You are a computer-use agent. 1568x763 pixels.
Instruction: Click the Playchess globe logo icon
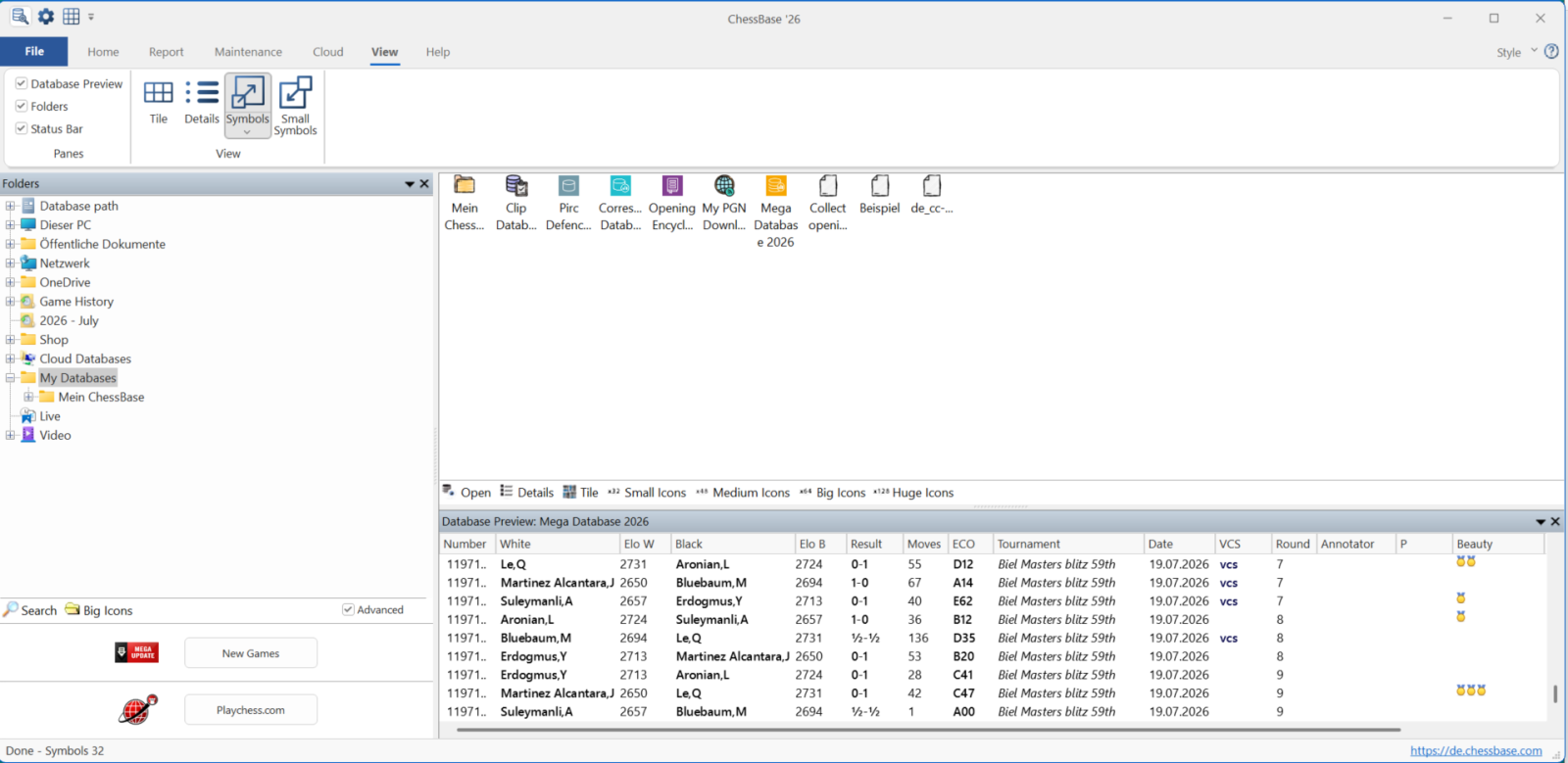(x=138, y=709)
